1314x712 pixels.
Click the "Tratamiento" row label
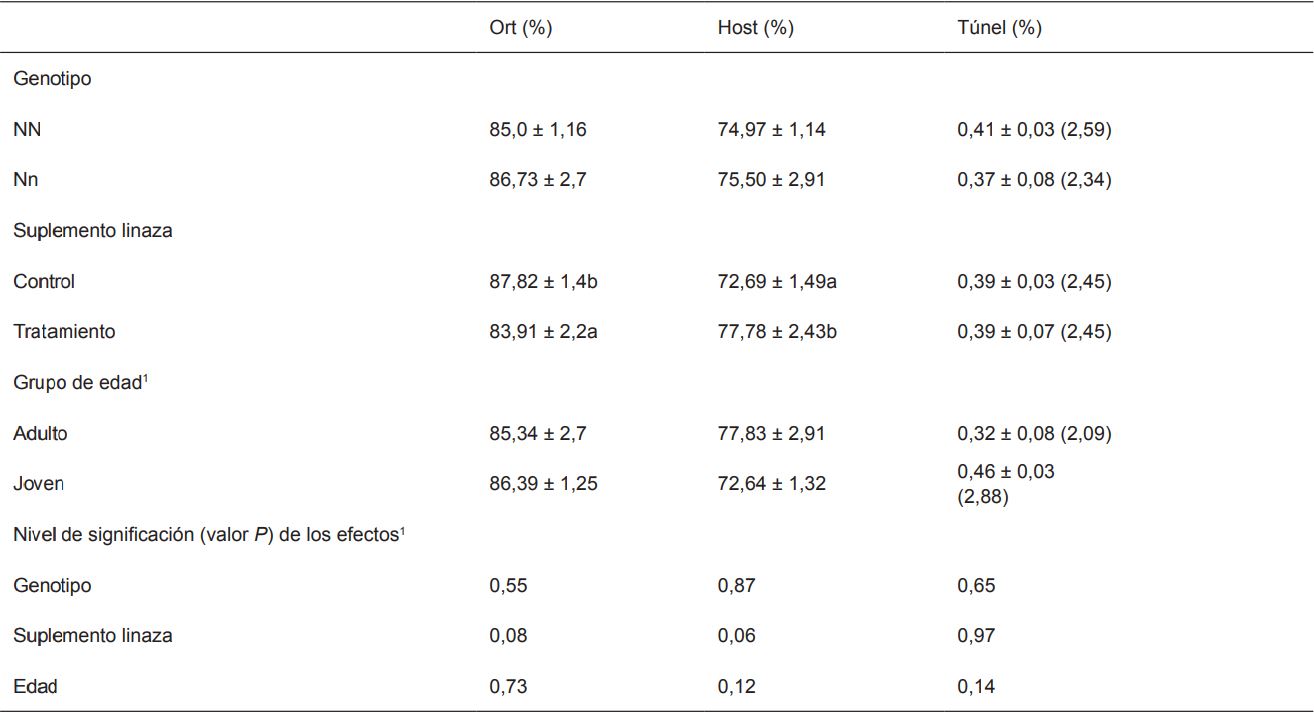point(64,332)
